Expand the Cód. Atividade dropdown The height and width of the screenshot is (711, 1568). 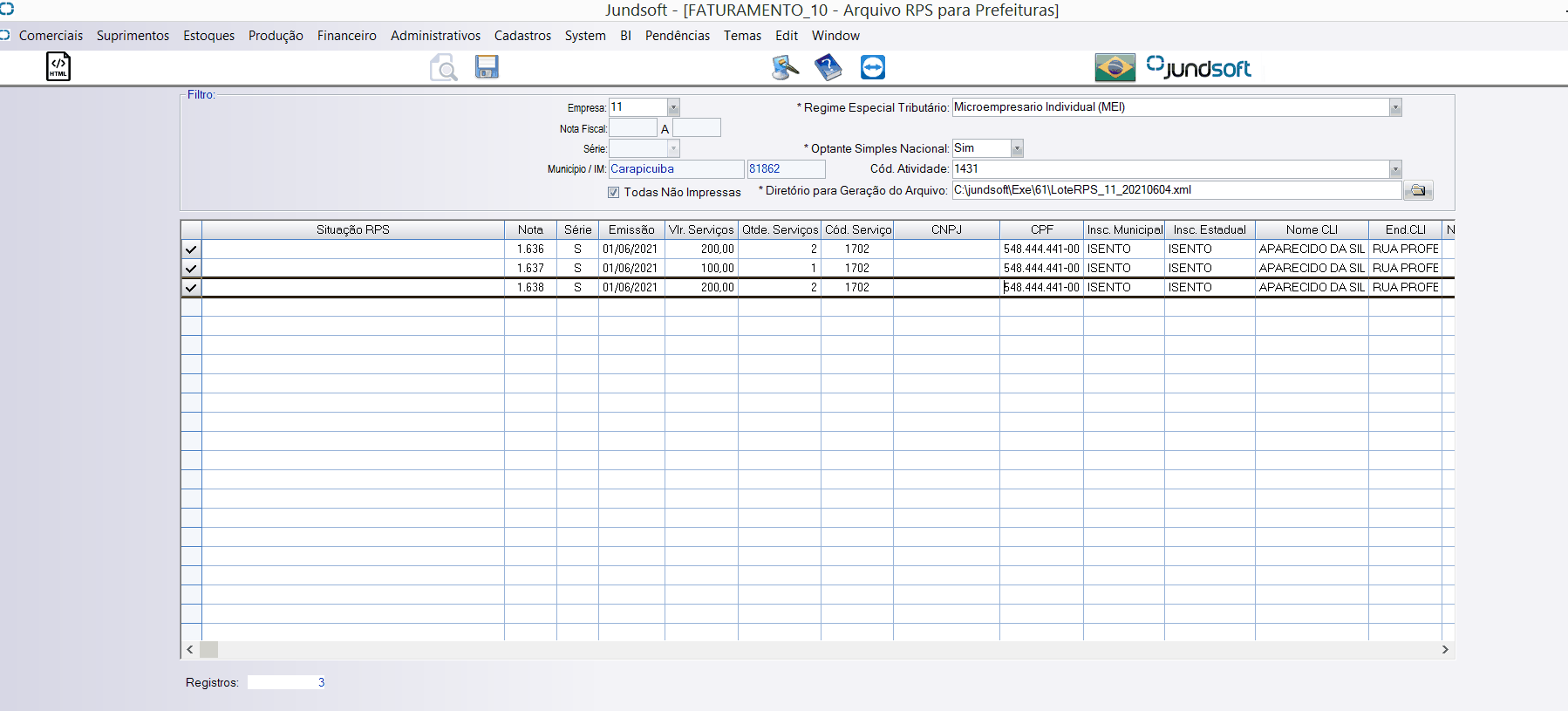[1395, 169]
